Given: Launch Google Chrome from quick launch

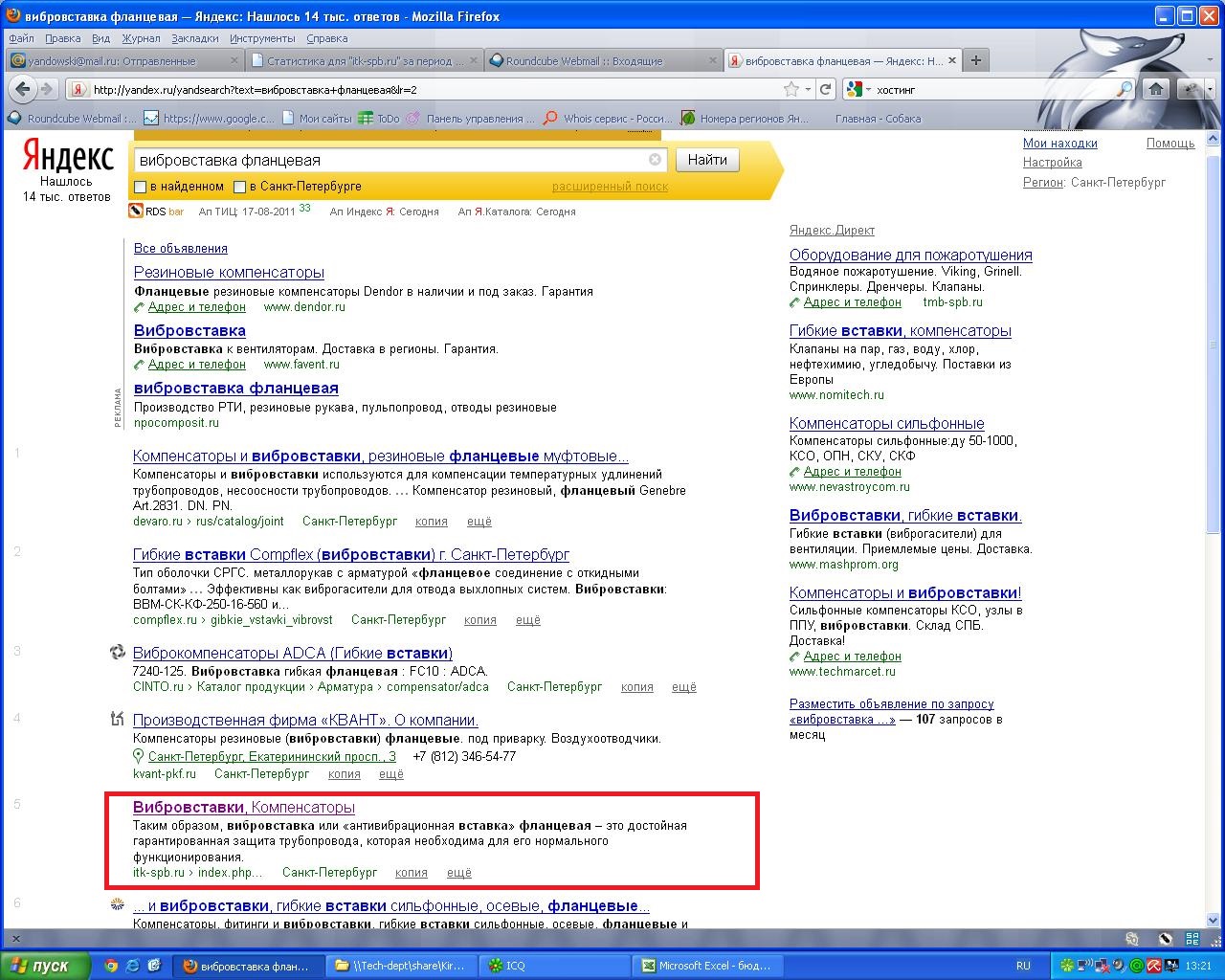Looking at the screenshot, I should pos(111,966).
